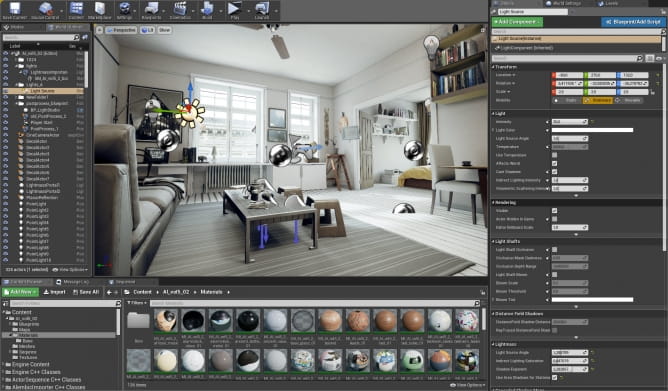This screenshot has width=668, height=391.
Task: Switch to the Sequencer tab
Action: coord(122,282)
